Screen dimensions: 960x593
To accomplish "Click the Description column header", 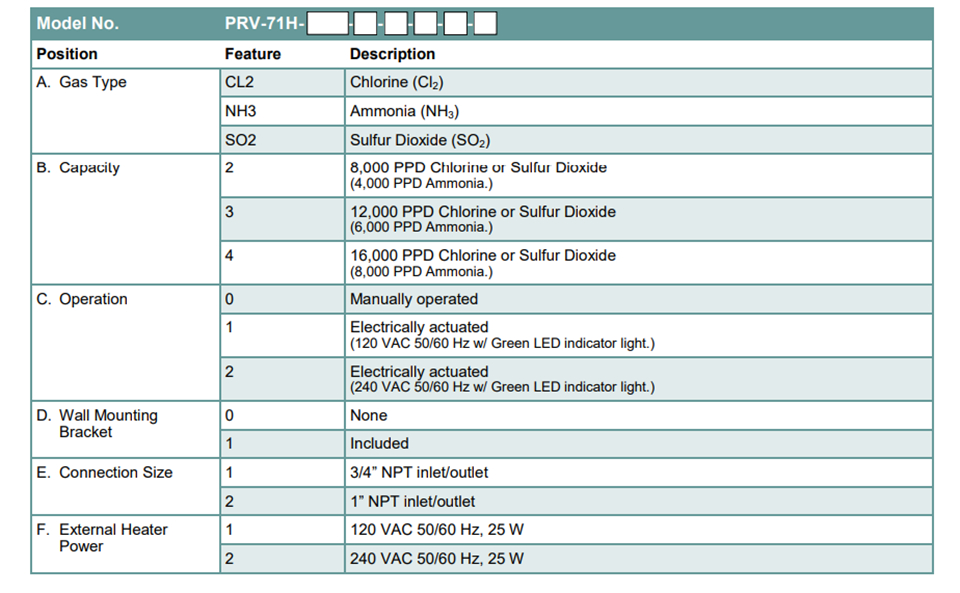I will [392, 54].
